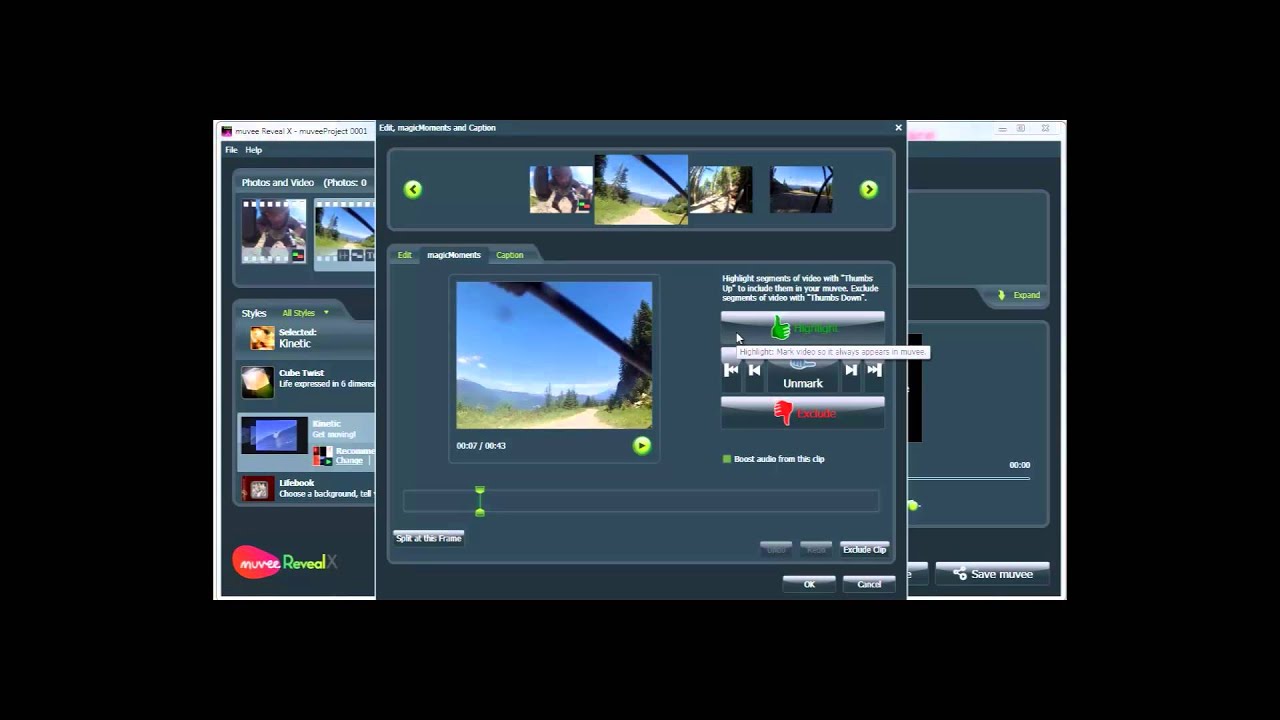Confirm the dialog with OK

(x=809, y=584)
